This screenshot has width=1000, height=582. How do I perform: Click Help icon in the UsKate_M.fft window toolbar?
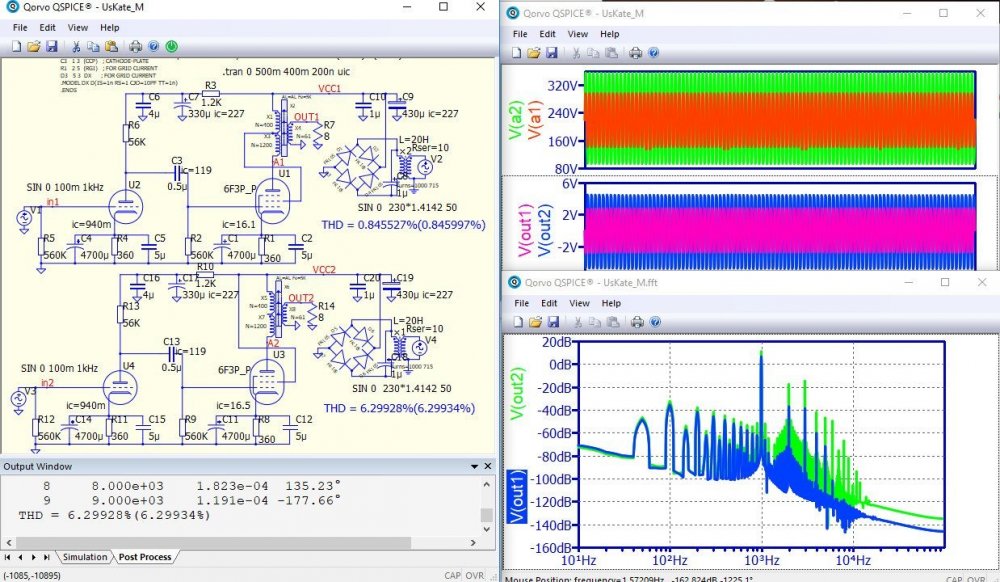click(x=656, y=321)
